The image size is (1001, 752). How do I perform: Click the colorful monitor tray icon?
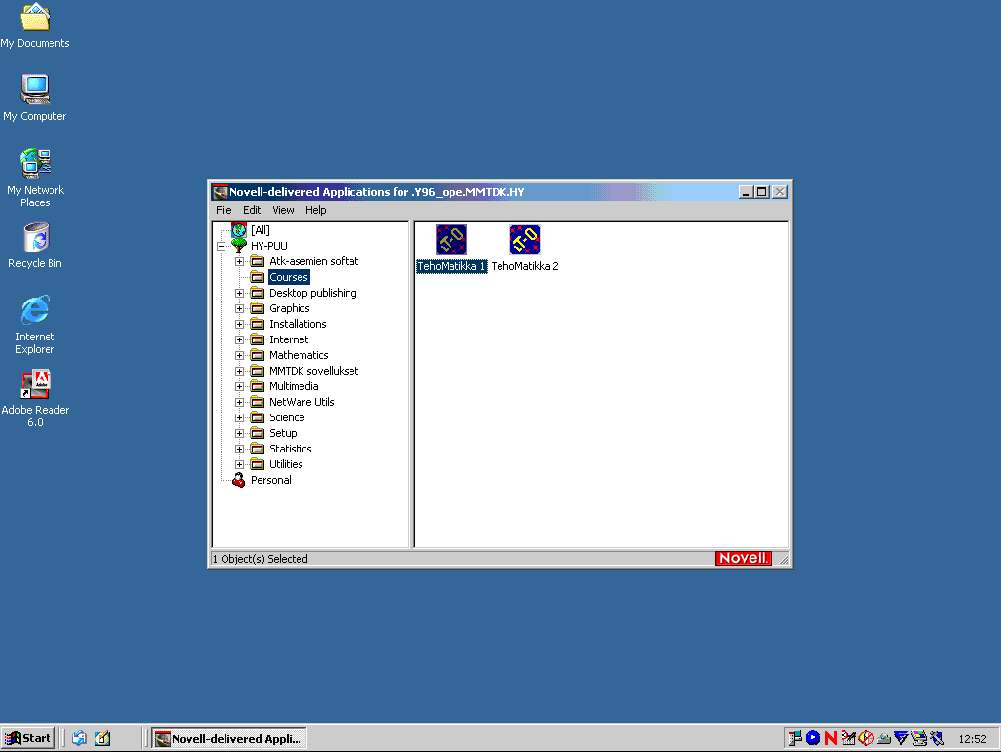point(919,739)
